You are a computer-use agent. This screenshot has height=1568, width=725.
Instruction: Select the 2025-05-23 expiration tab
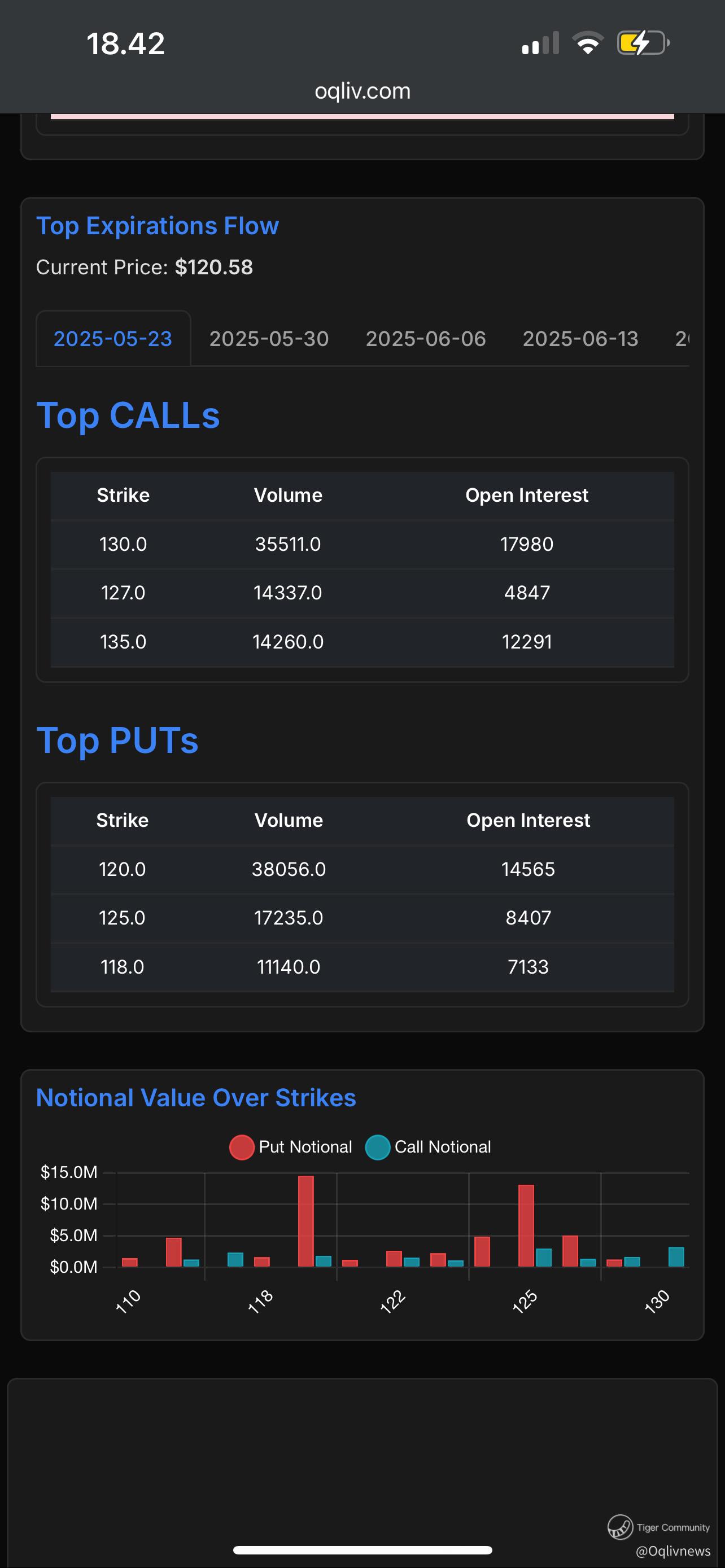pyautogui.click(x=113, y=339)
